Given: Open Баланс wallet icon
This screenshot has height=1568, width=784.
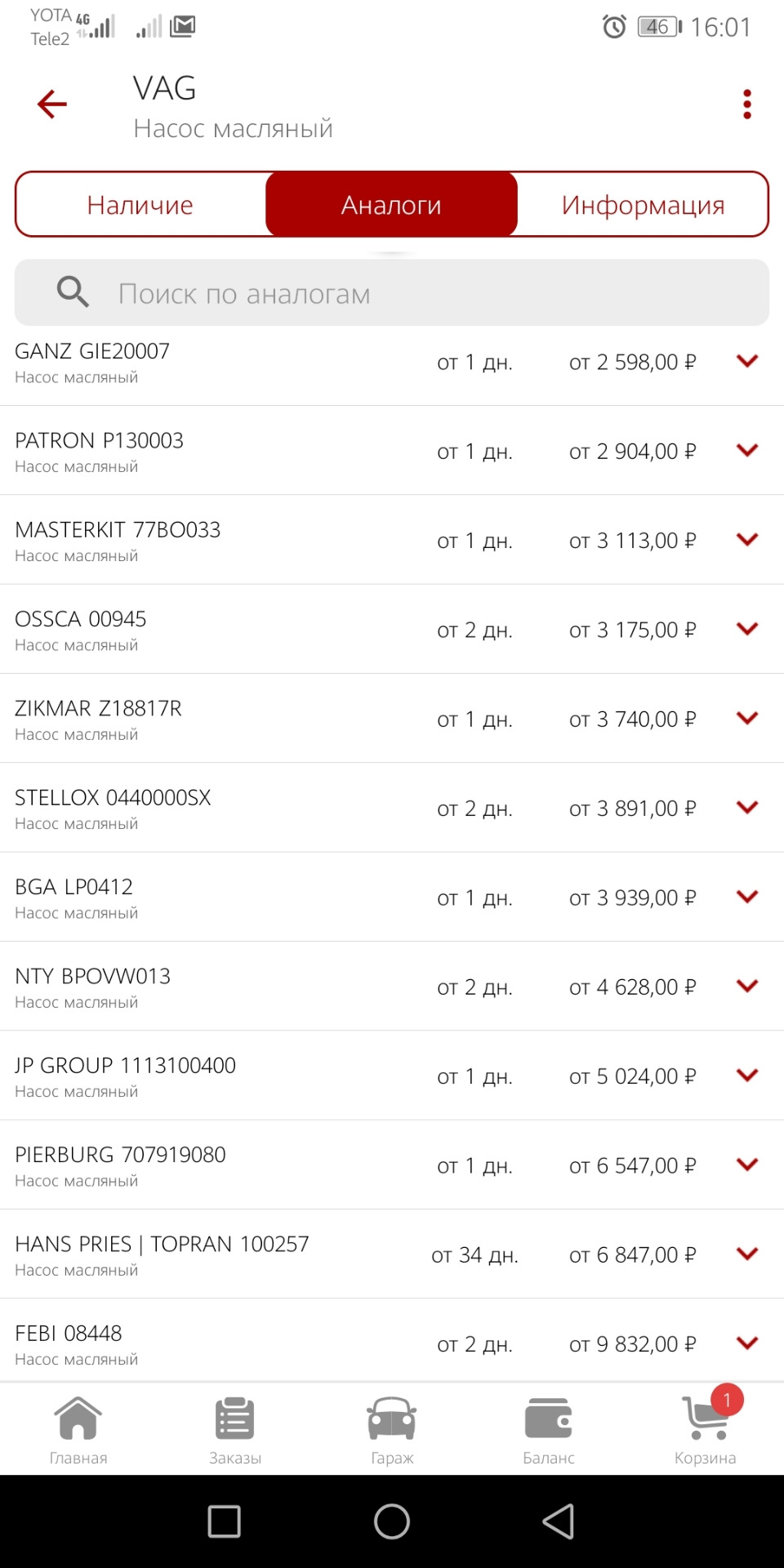Looking at the screenshot, I should 549,1419.
